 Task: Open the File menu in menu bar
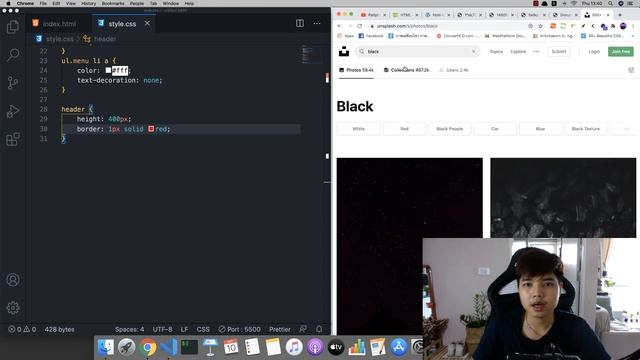click(x=43, y=3)
